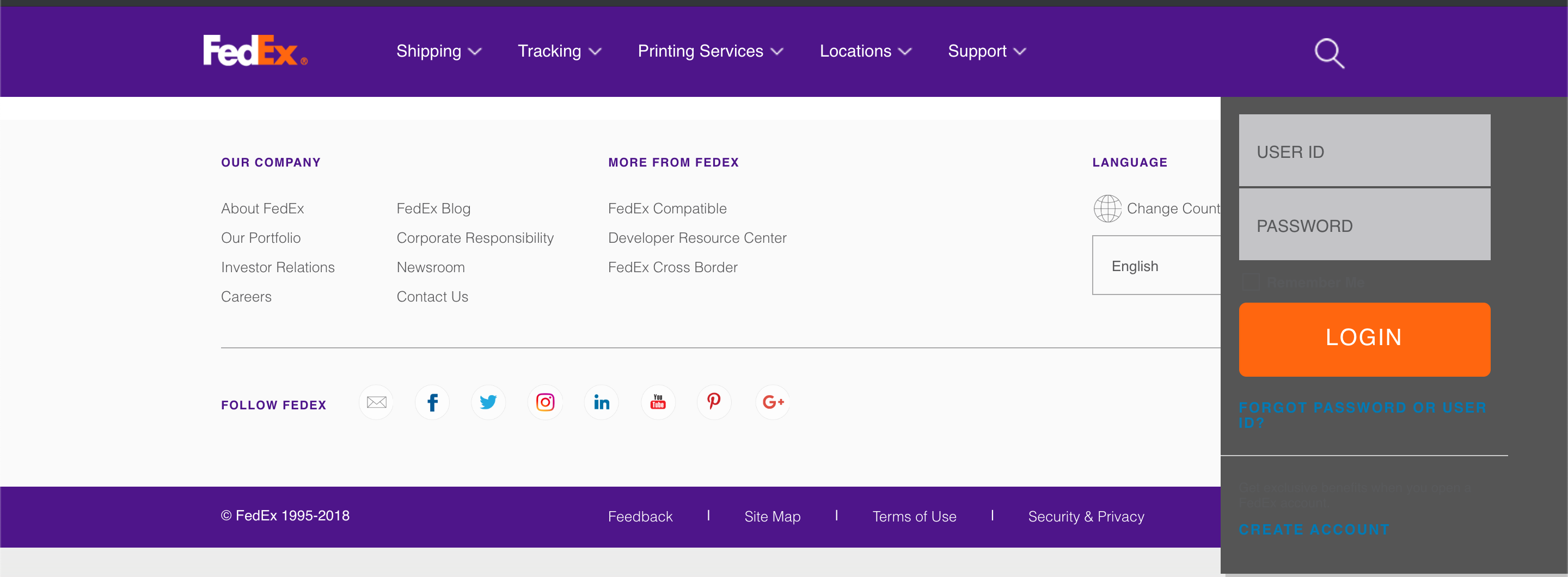Open the Google+ icon
Screen dimensions: 1568x577
[x=772, y=402]
